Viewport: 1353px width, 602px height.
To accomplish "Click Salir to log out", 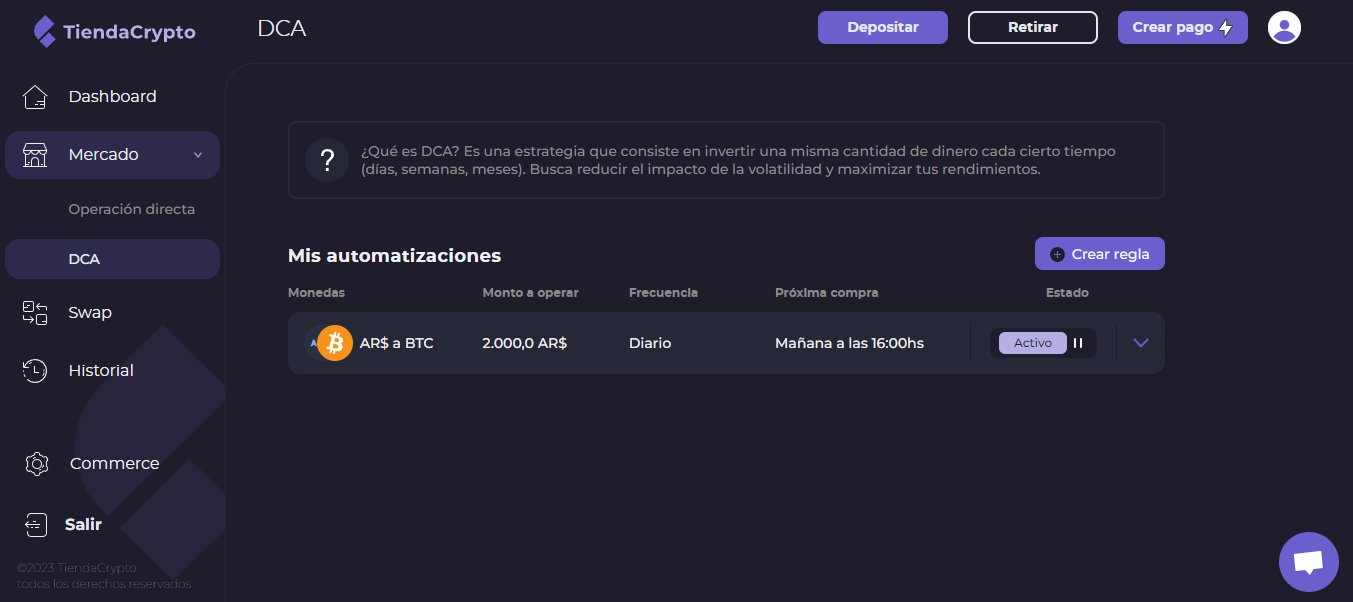I will pos(83,524).
